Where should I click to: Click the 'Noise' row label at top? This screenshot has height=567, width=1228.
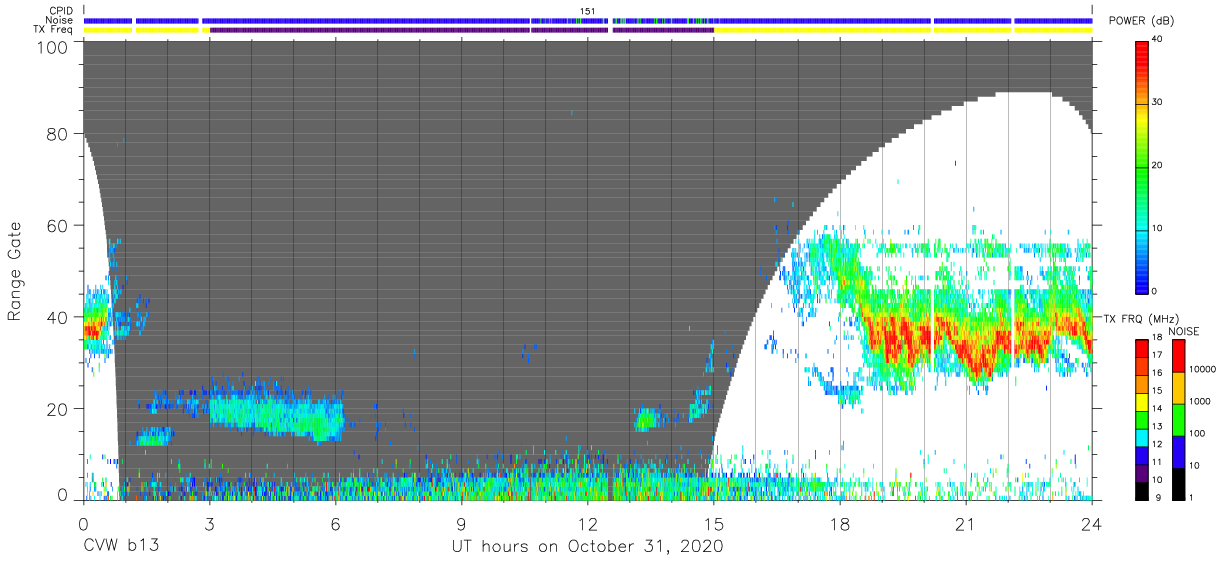[x=61, y=20]
